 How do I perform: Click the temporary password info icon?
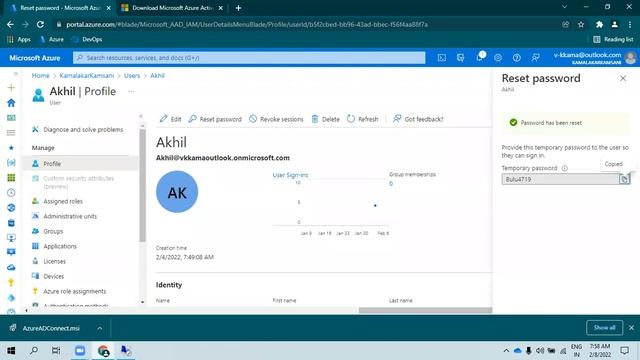(x=564, y=168)
